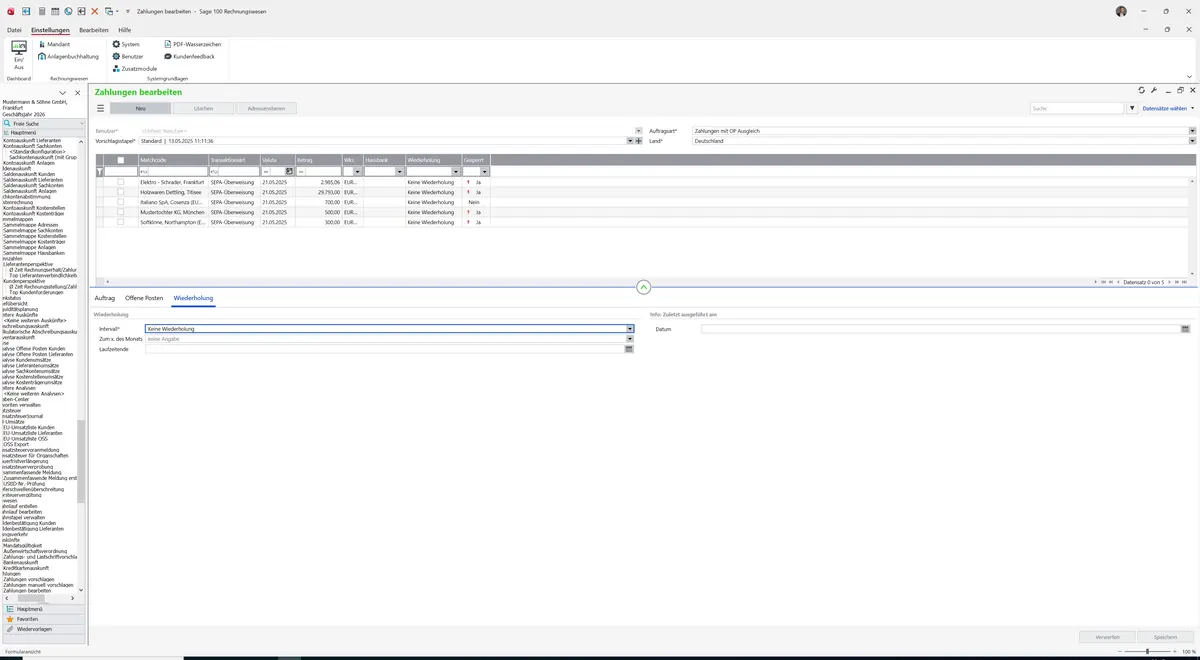Click the calendar icon in quick access toolbar
The width and height of the screenshot is (1200, 660).
coord(54,10)
